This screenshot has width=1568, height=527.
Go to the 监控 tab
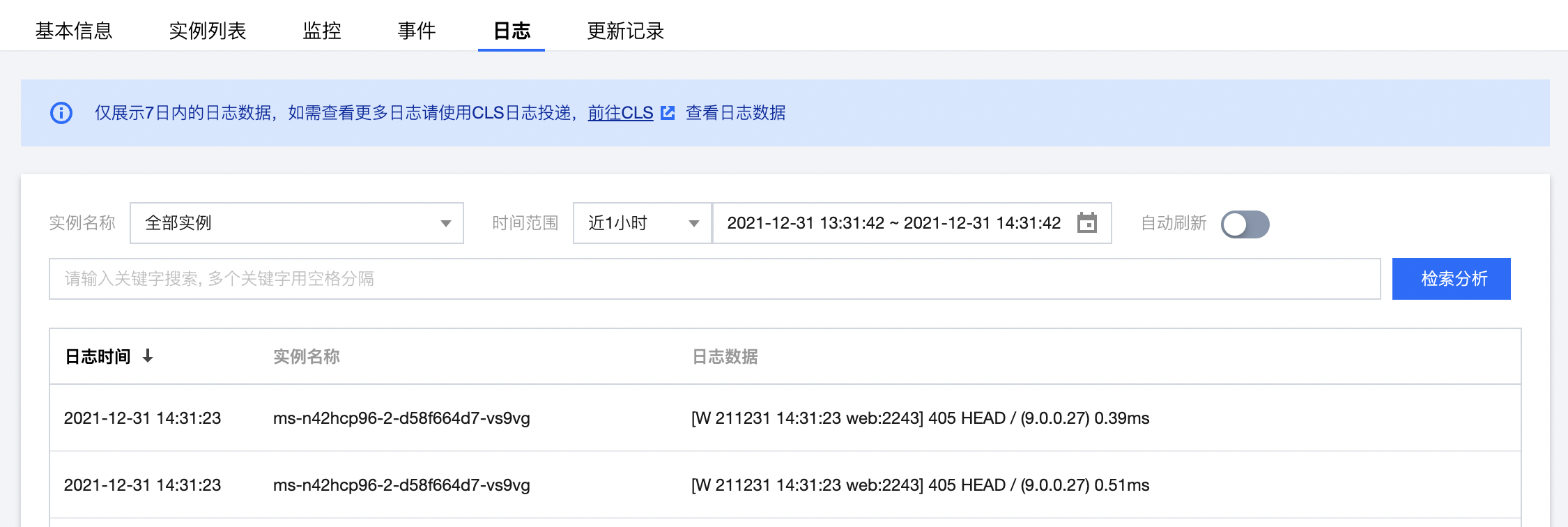click(x=322, y=31)
